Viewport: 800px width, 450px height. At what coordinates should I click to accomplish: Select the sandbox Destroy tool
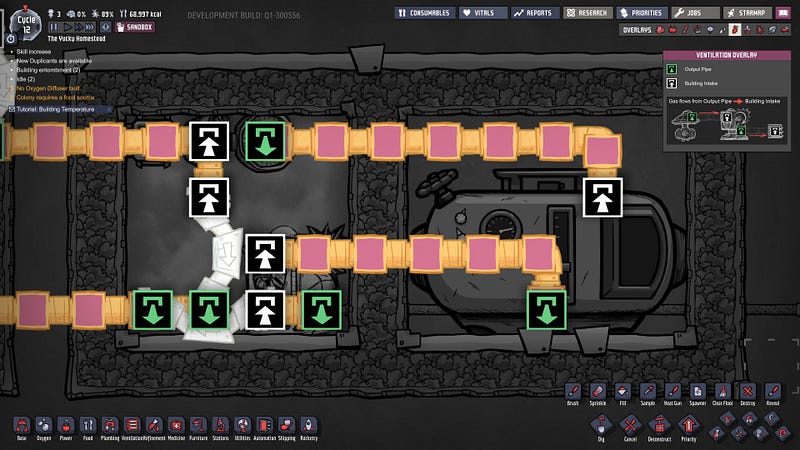[x=747, y=392]
